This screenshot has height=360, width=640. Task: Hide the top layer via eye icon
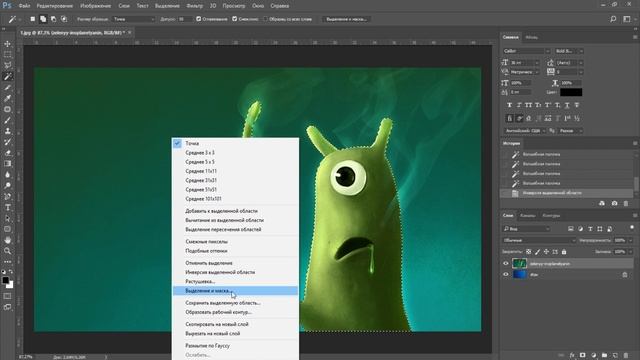point(506,264)
